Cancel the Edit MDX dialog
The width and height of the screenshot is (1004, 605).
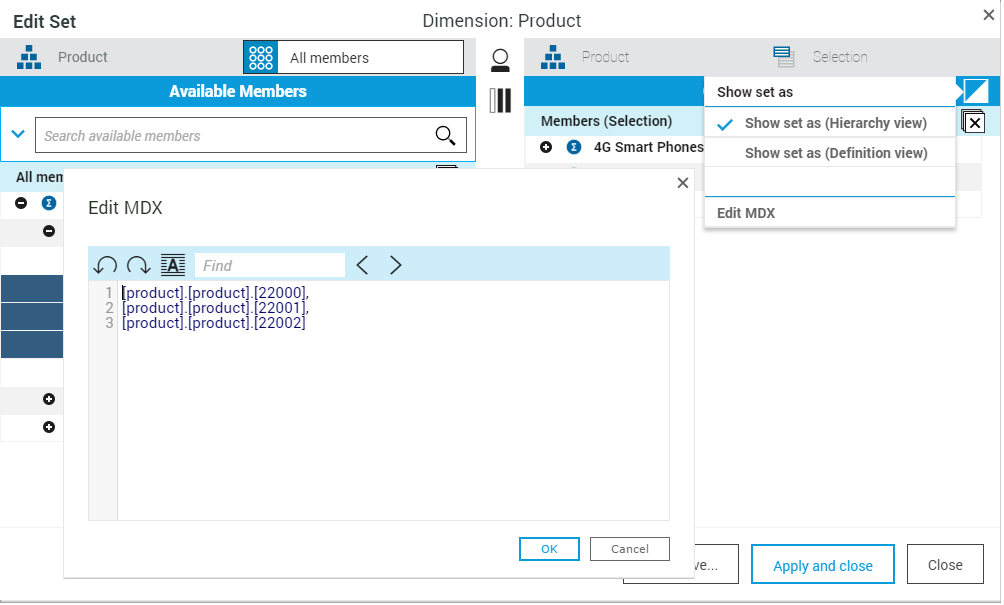tap(629, 549)
